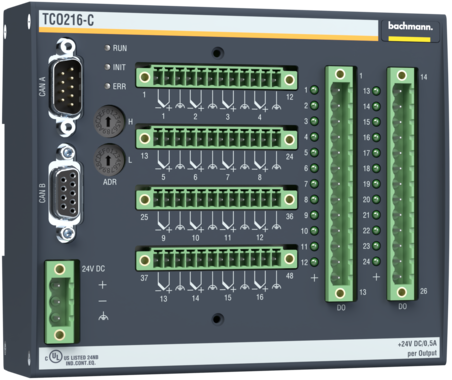This screenshot has width=452, height=380.
Task: Click the green LED for output 13
Action: (x=377, y=91)
